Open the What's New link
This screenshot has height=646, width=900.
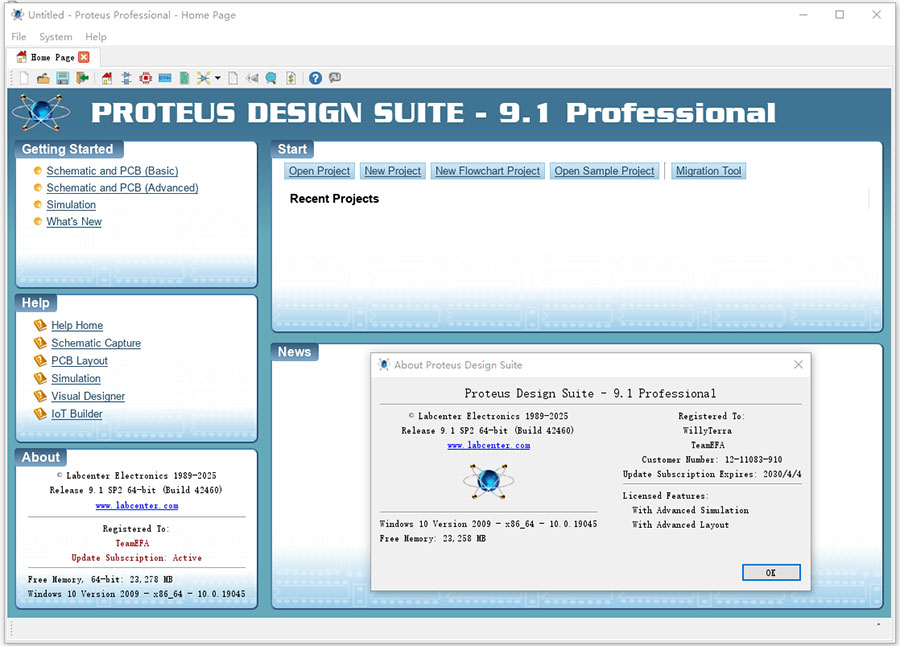pyautogui.click(x=74, y=222)
